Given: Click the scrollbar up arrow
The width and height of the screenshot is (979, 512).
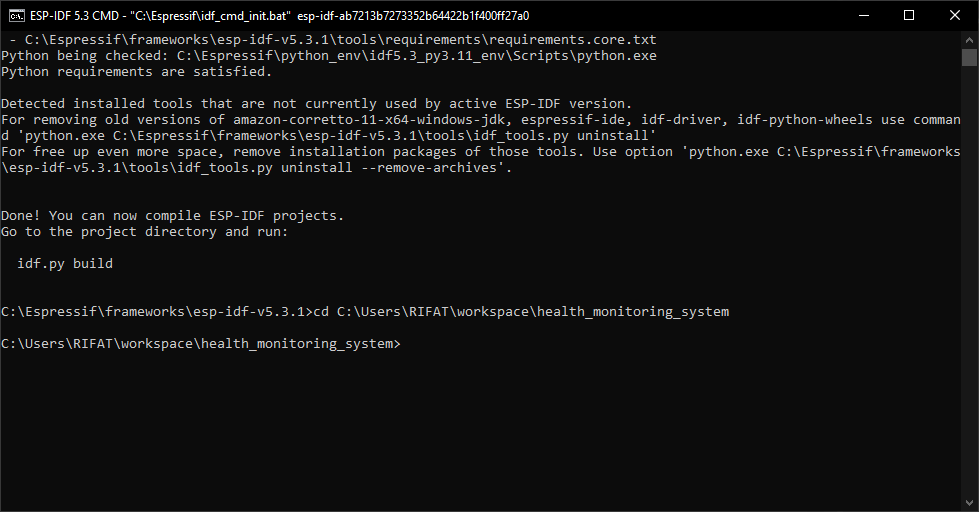Looking at the screenshot, I should pos(969,39).
